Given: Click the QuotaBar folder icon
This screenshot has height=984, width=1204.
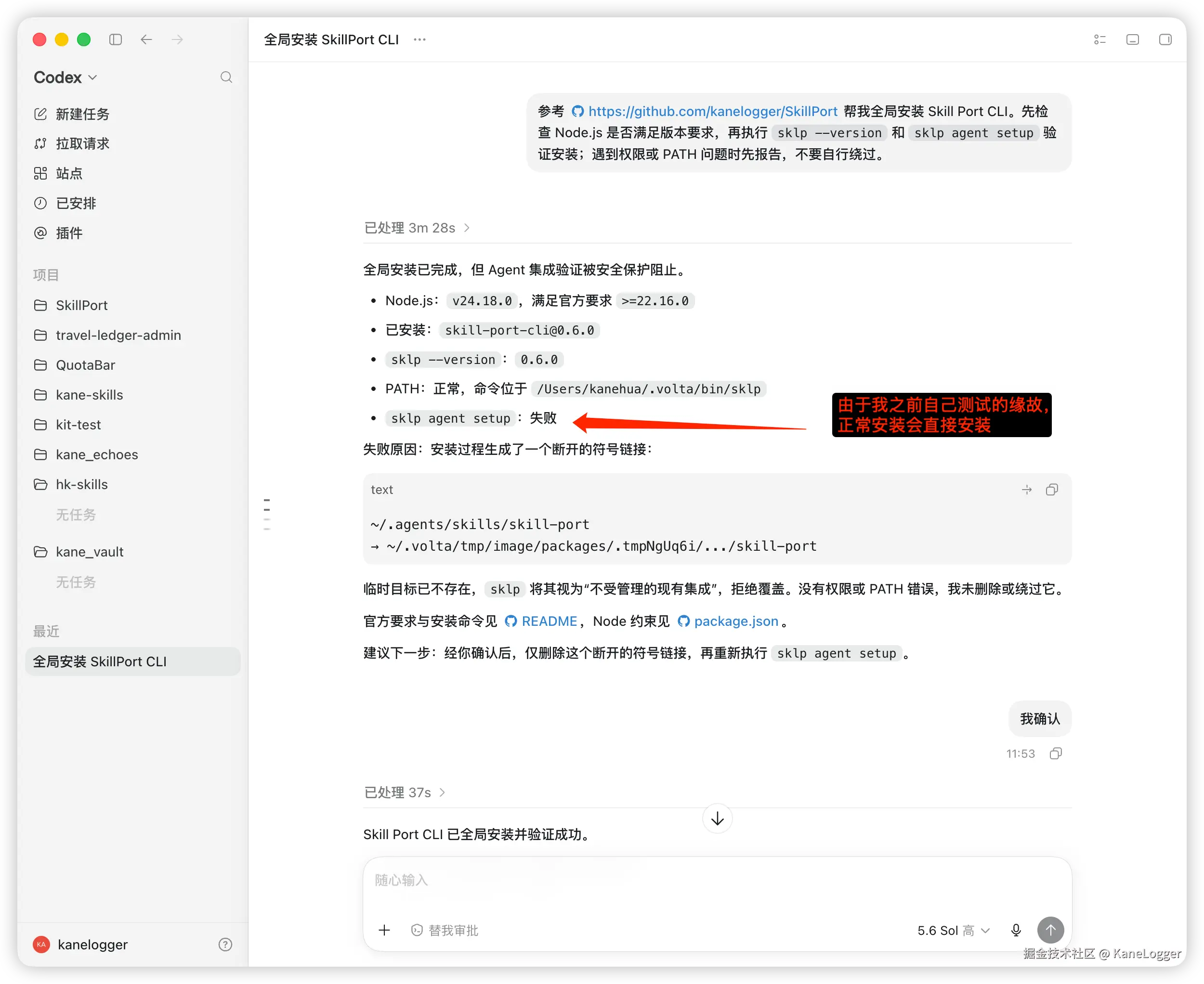Looking at the screenshot, I should 40,365.
